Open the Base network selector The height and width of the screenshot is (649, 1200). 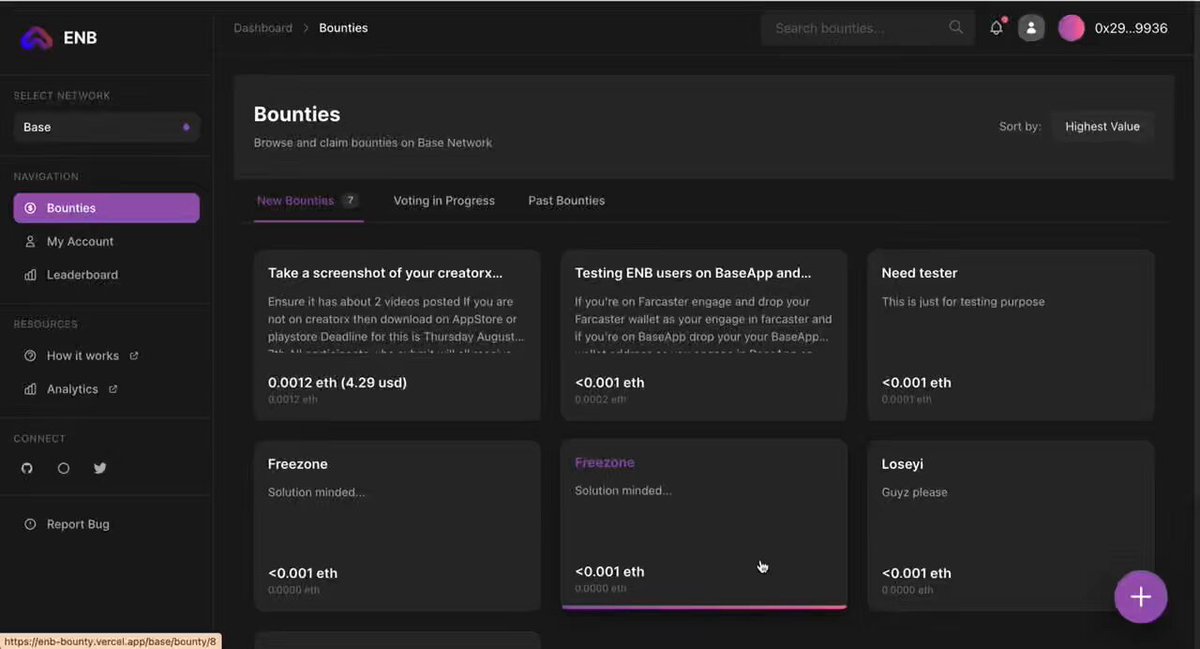[106, 127]
